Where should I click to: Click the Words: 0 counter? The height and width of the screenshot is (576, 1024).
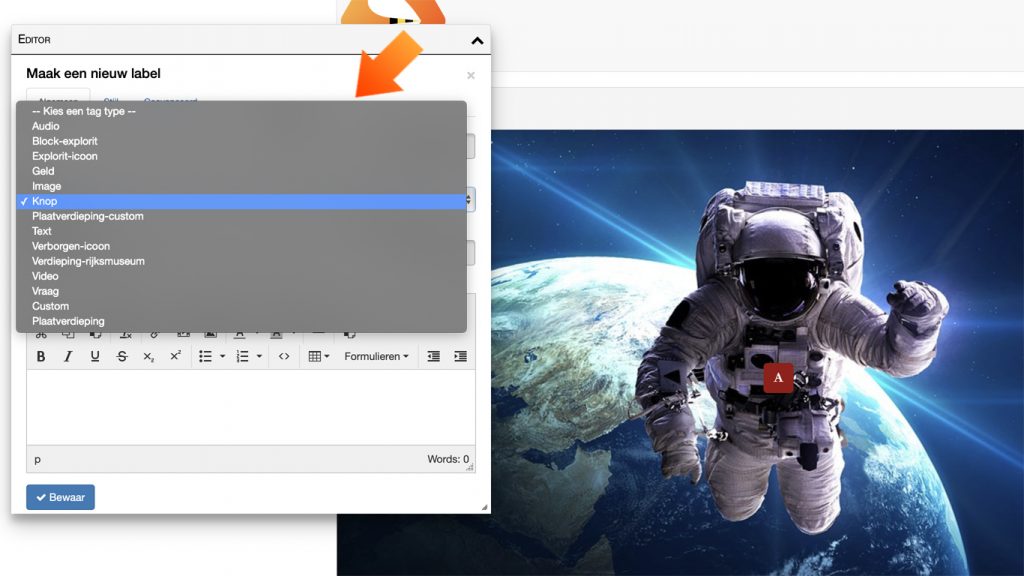click(447, 459)
